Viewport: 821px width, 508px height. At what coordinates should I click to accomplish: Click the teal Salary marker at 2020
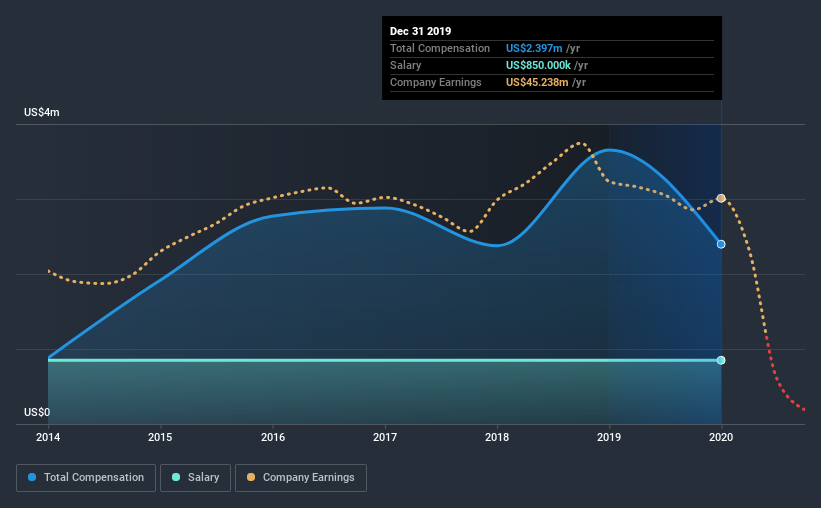[721, 360]
